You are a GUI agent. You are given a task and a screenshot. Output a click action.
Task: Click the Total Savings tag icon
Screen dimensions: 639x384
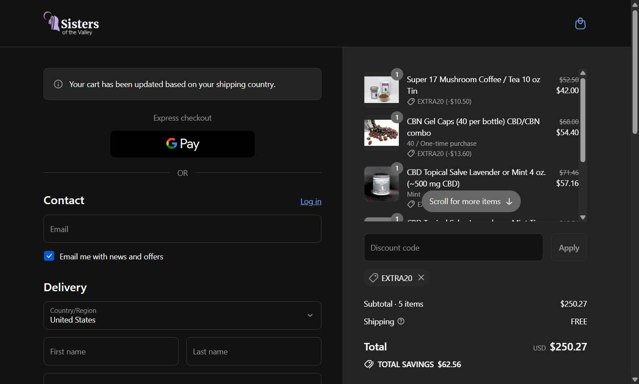[x=369, y=364]
